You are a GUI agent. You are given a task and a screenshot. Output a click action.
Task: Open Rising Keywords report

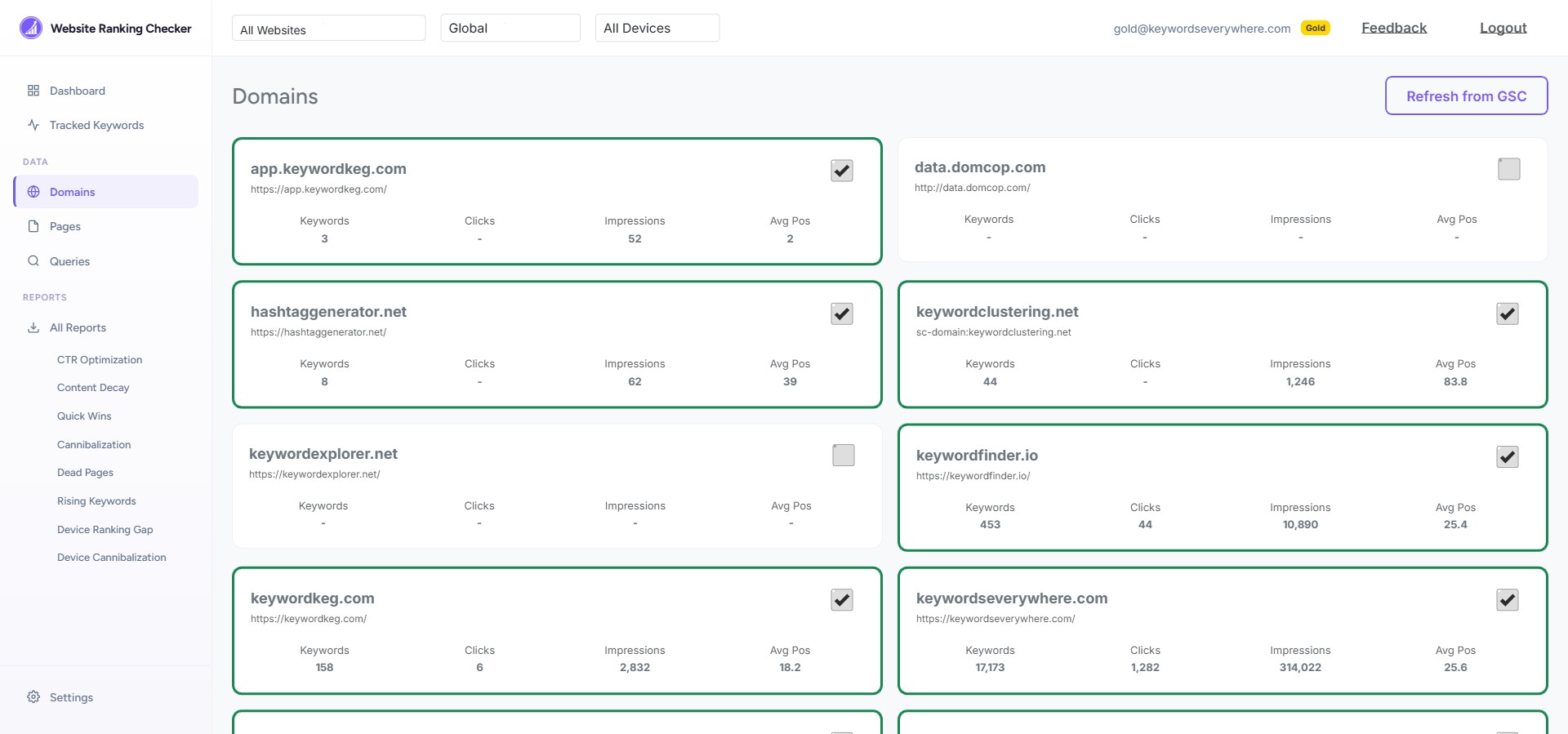(x=96, y=501)
